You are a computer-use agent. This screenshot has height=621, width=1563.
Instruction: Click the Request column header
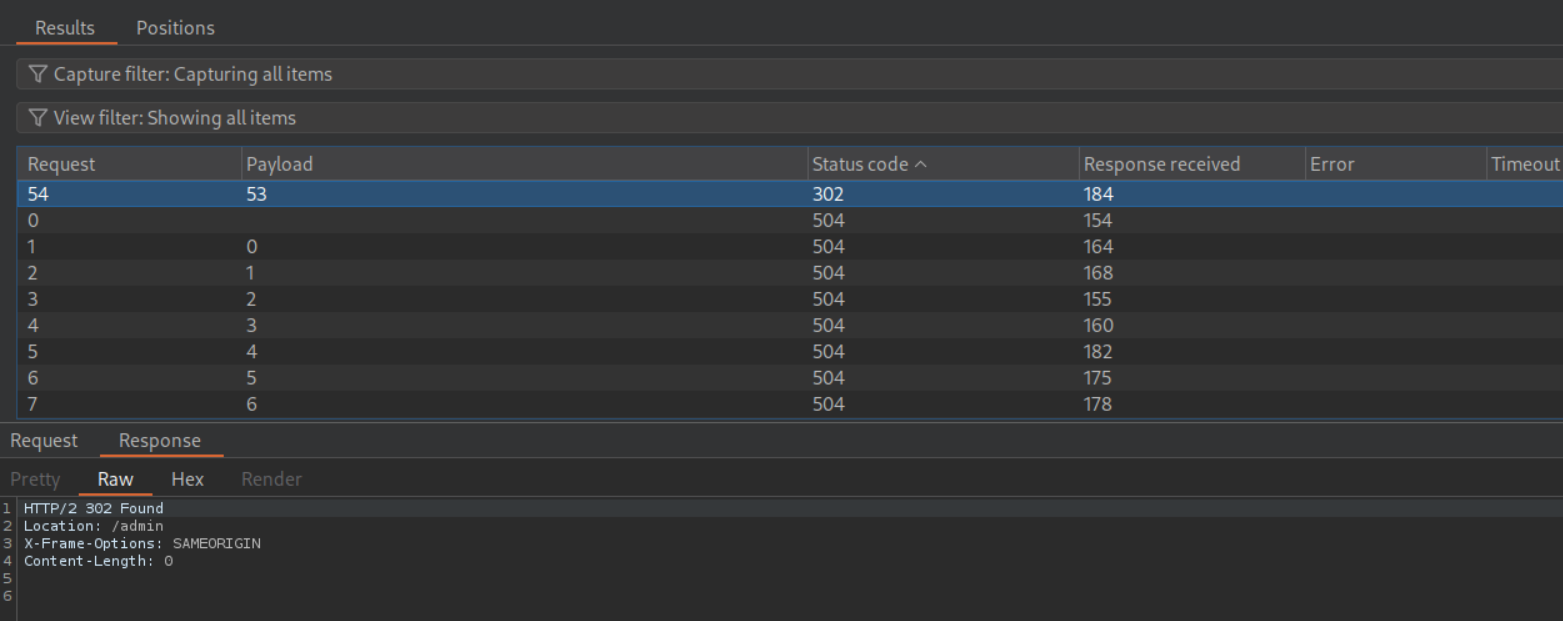(61, 164)
